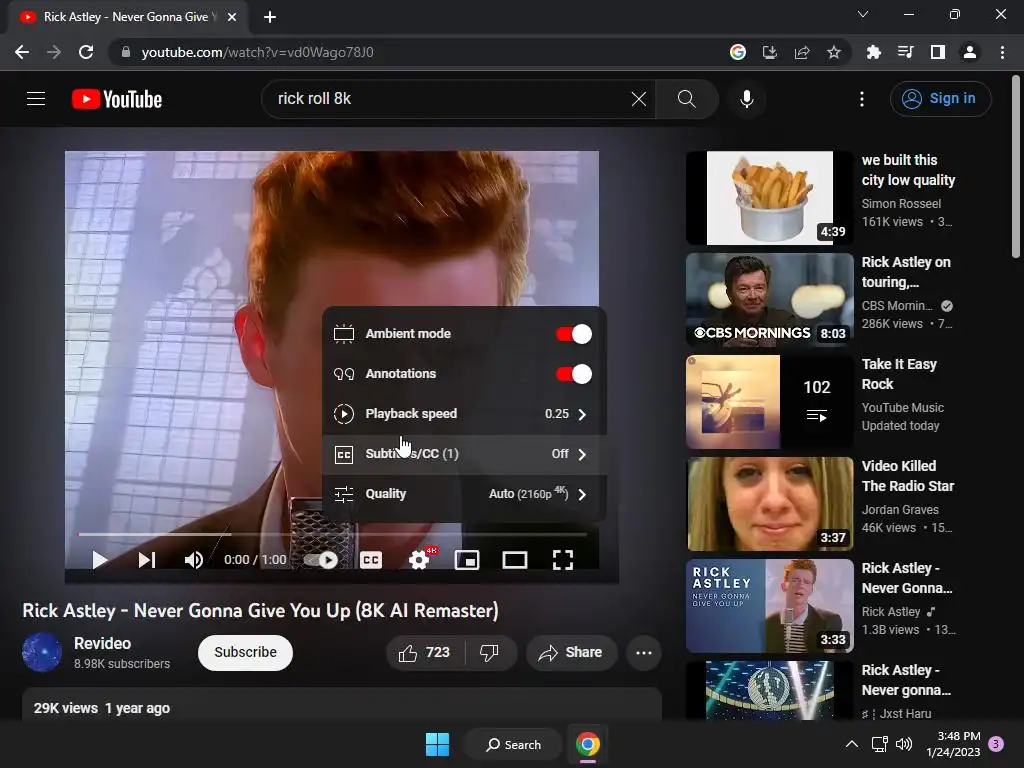Open the Windows Start menu

click(437, 744)
